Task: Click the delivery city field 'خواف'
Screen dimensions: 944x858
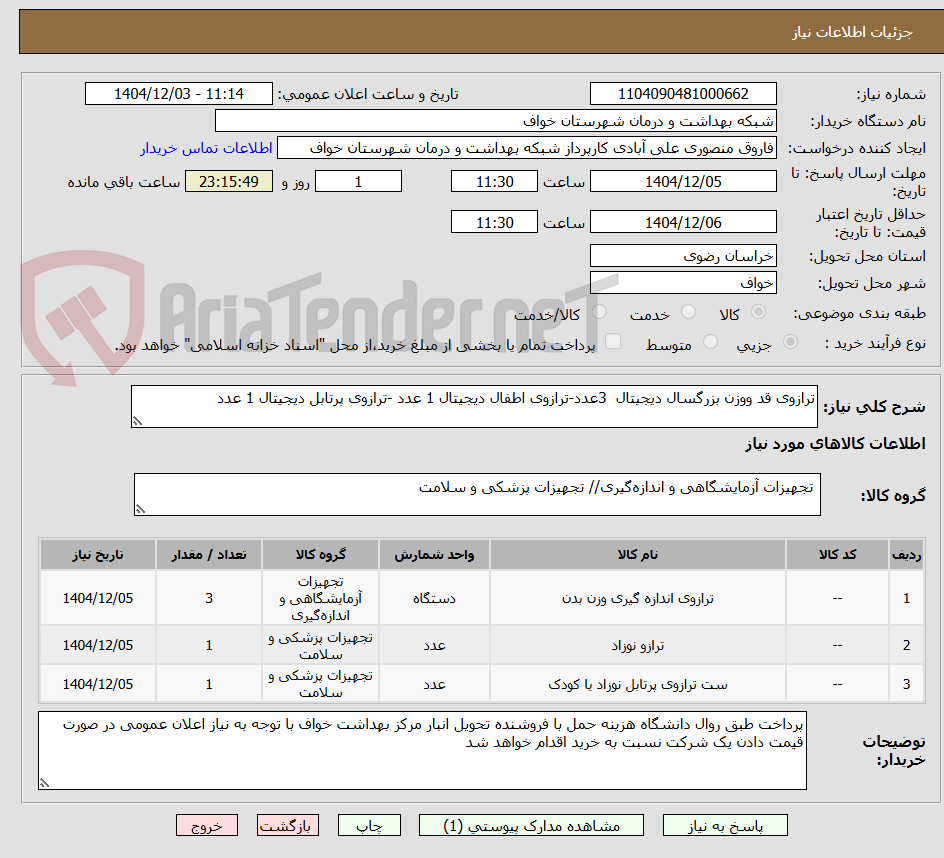Action: [683, 283]
